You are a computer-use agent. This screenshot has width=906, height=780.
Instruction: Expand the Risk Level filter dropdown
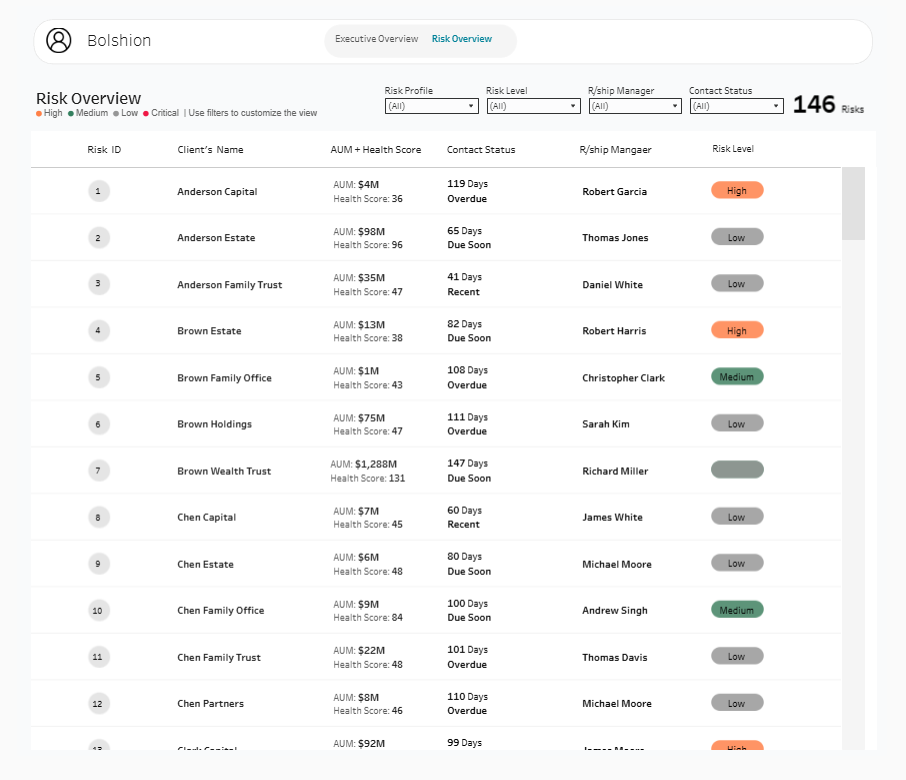pyautogui.click(x=533, y=106)
